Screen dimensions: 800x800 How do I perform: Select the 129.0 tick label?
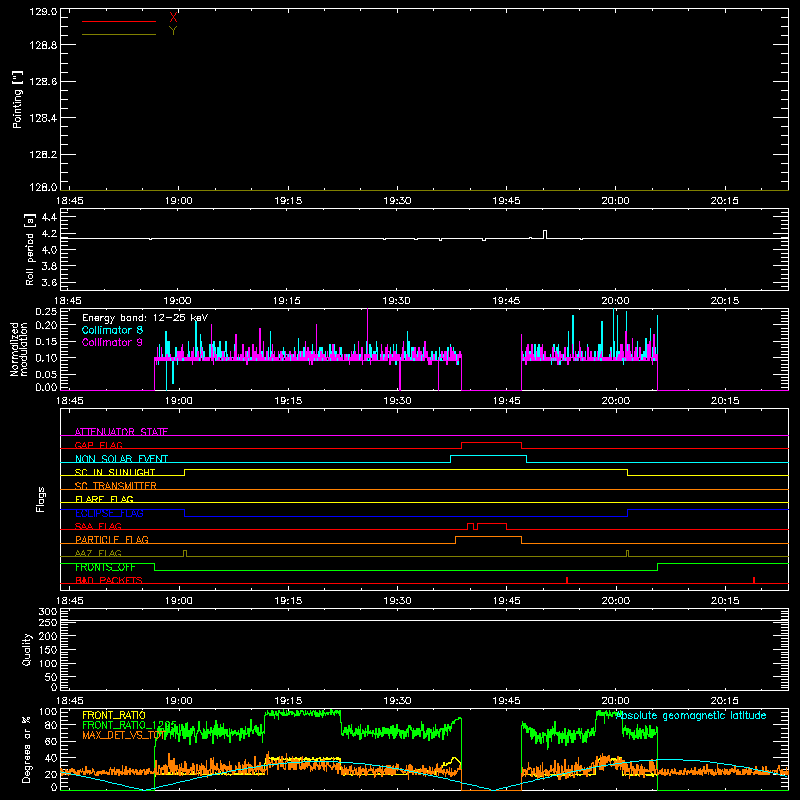click(43, 12)
